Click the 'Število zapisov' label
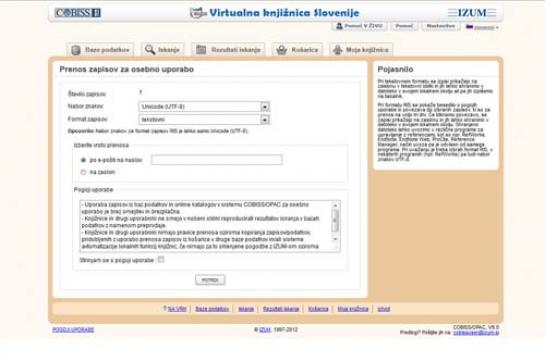545x362 pixels. [x=87, y=94]
